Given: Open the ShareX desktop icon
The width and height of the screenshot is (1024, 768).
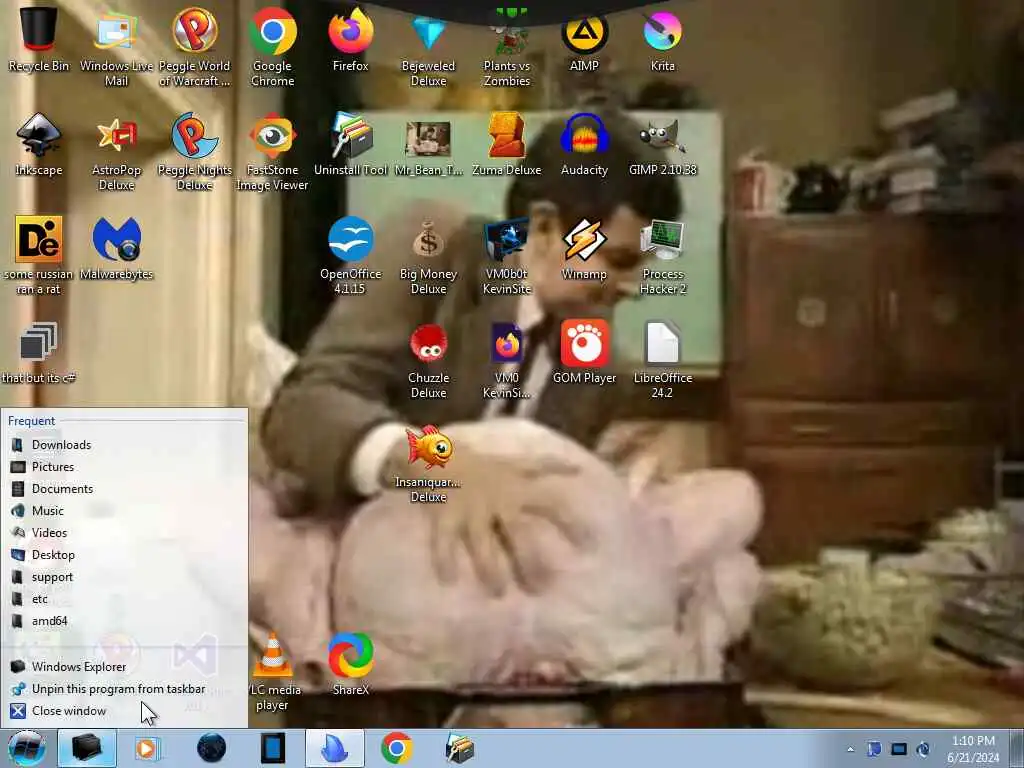Looking at the screenshot, I should point(351,664).
